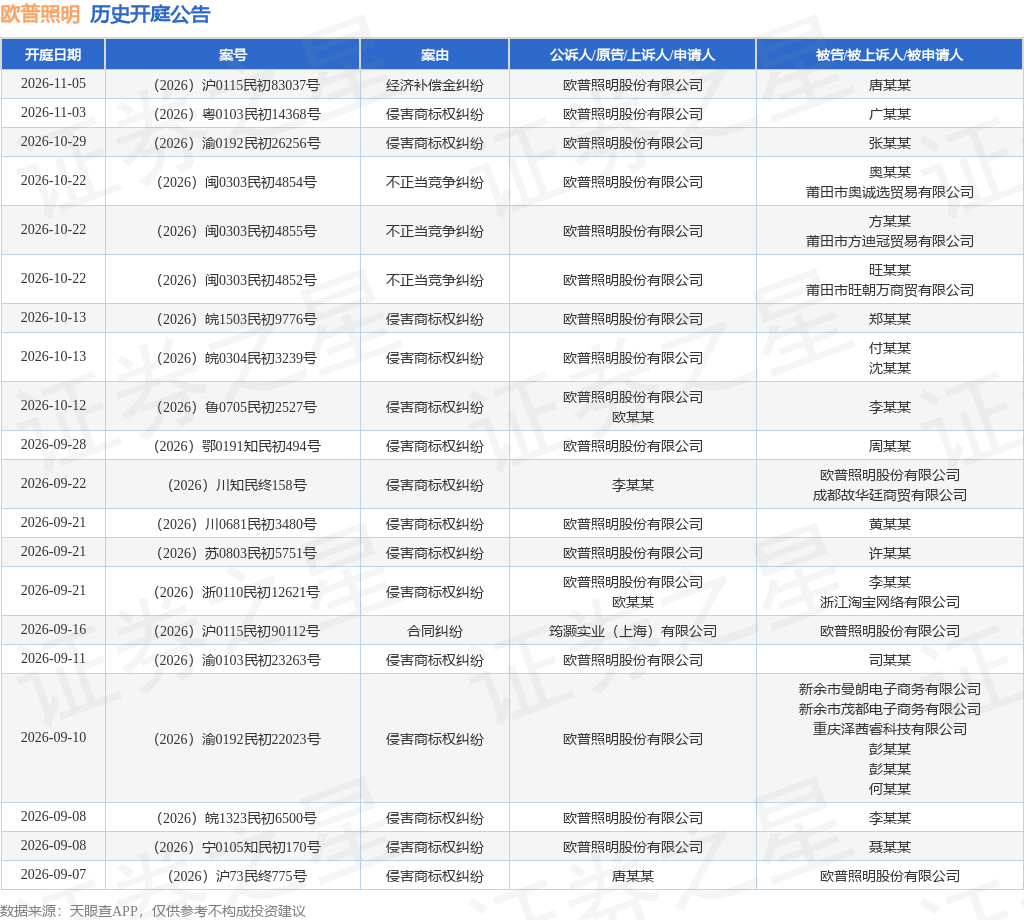
Task: Click the 公诉人/原告/上诉人/申请人 column header
Action: click(632, 55)
